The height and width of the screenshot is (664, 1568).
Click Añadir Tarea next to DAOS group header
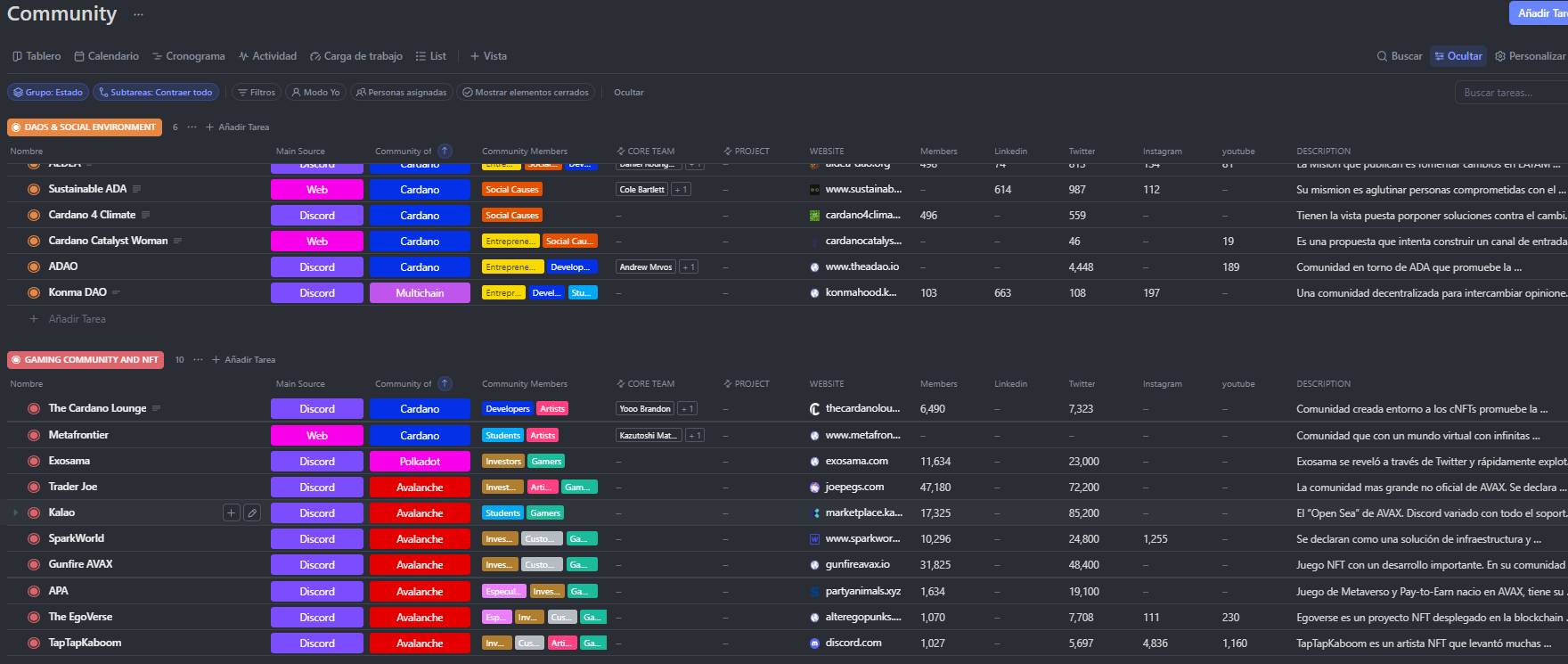click(238, 127)
